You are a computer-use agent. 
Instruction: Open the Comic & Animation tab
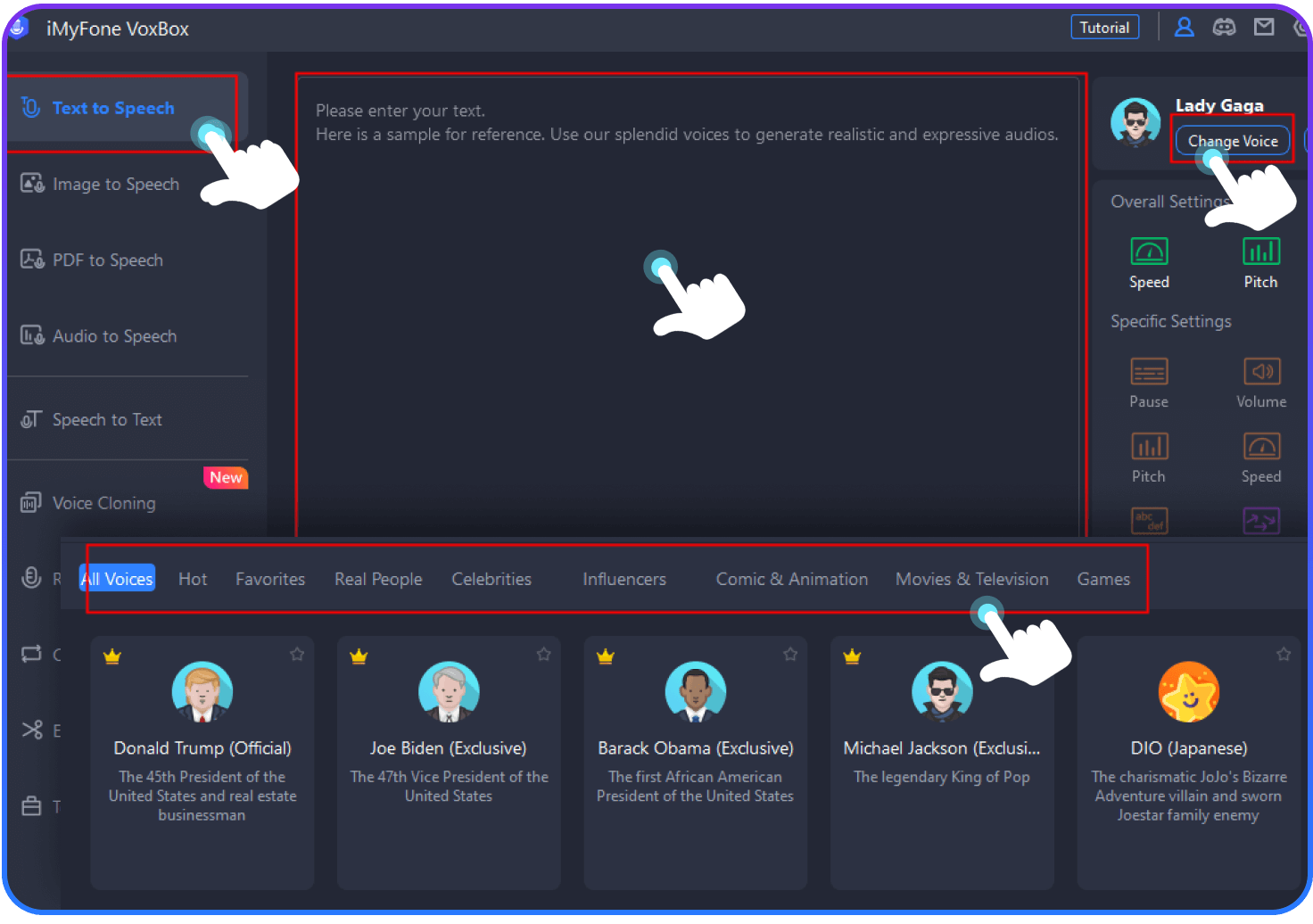(792, 579)
